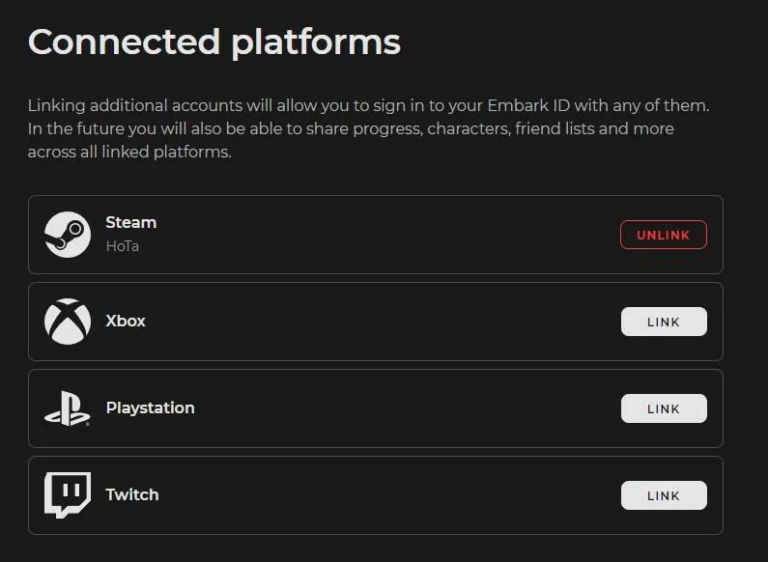Click the "across all linked platforms" description line
768x562 pixels.
click(129, 153)
